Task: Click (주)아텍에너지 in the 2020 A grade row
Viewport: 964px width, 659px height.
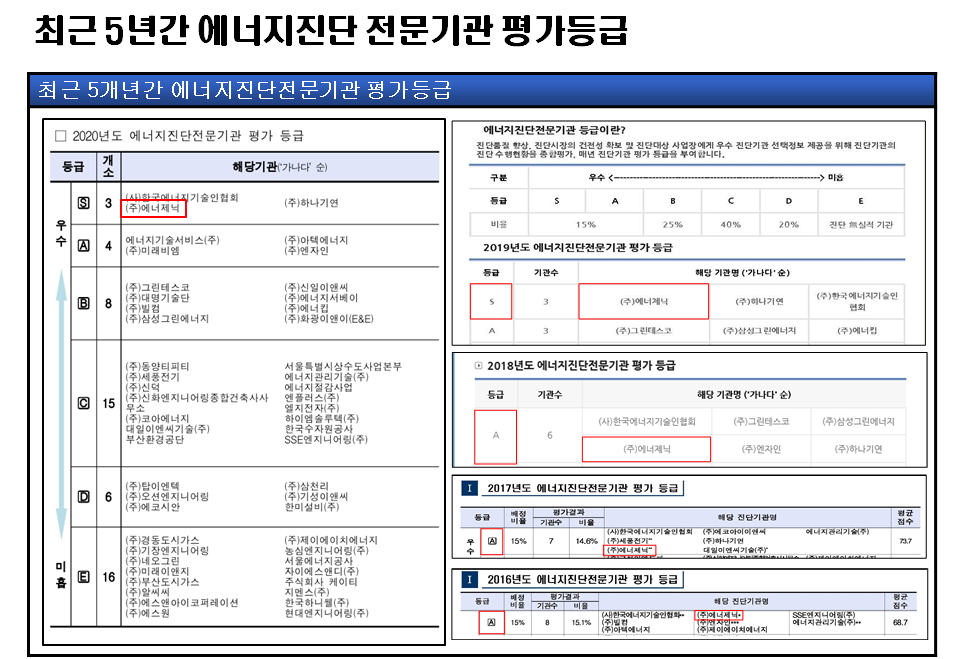Action: click(x=316, y=240)
